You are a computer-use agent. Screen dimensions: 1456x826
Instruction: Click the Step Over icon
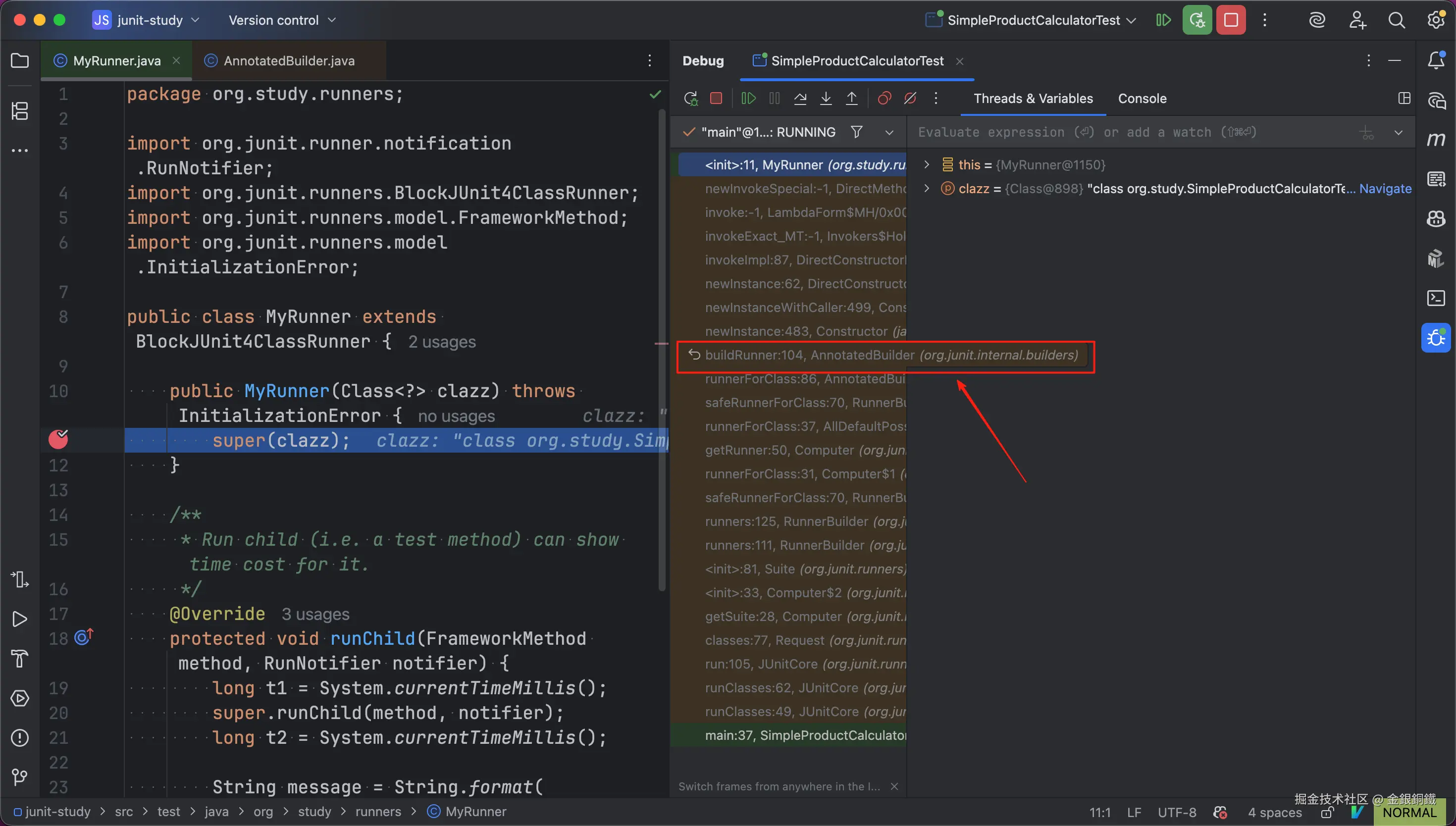pyautogui.click(x=800, y=99)
